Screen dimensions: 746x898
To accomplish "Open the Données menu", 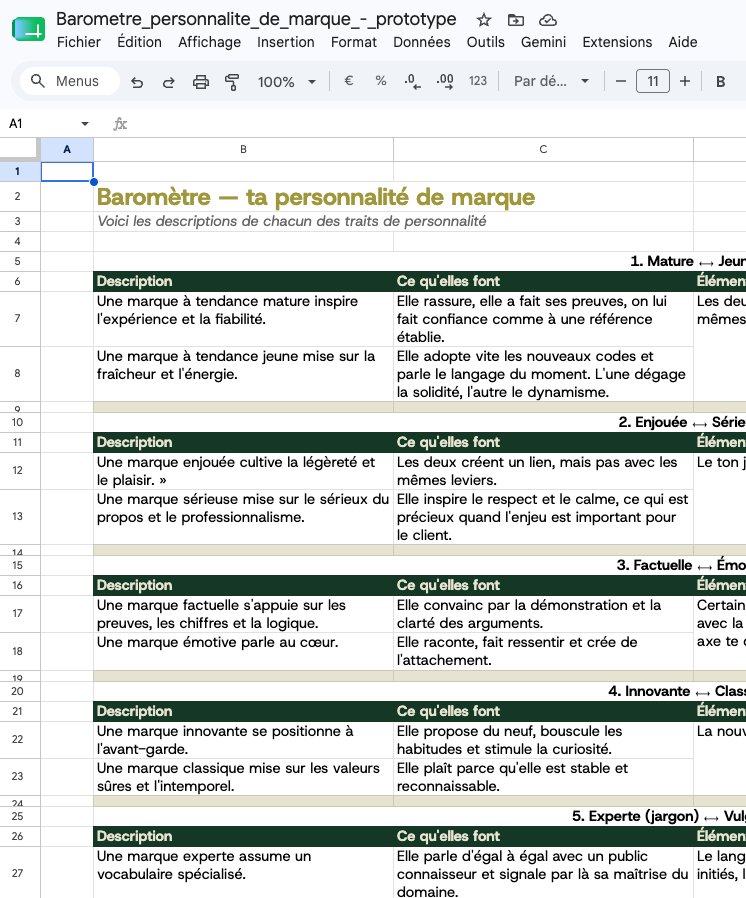I will coord(422,42).
